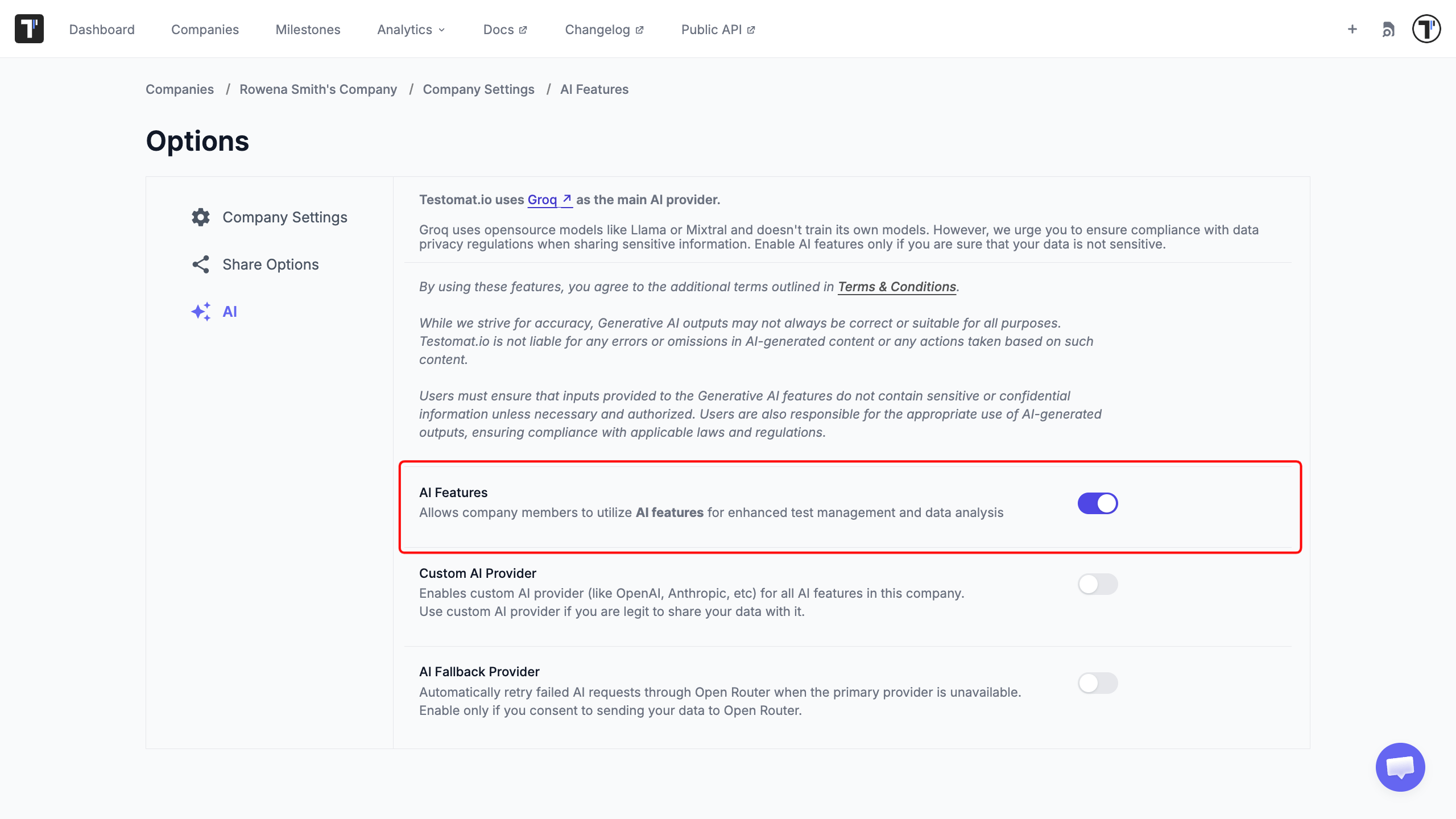Image resolution: width=1456 pixels, height=819 pixels.
Task: Click the Custom AI Provider label
Action: tap(478, 573)
